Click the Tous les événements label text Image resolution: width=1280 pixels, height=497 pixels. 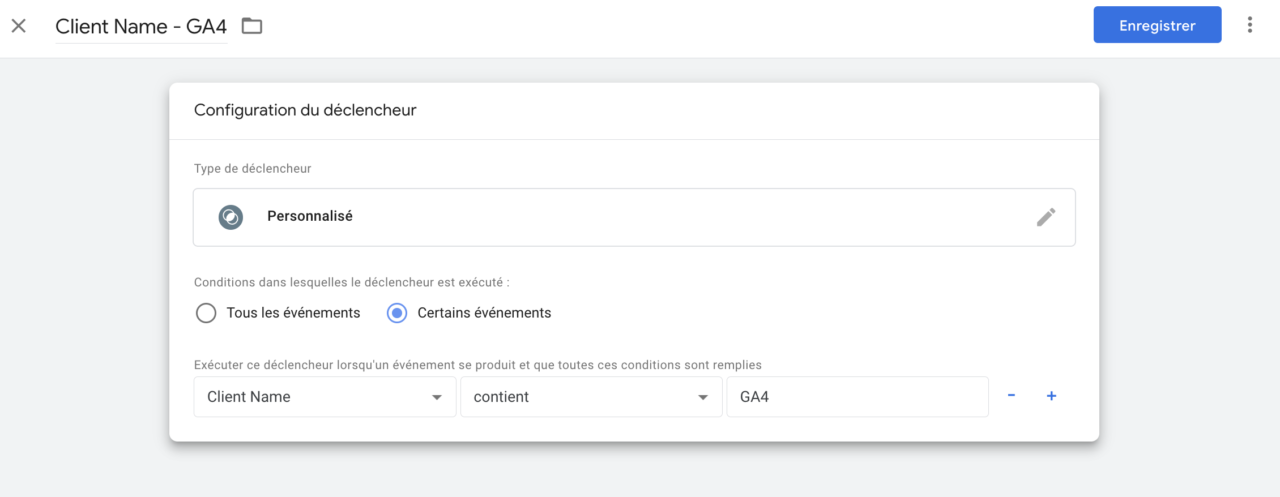point(293,313)
